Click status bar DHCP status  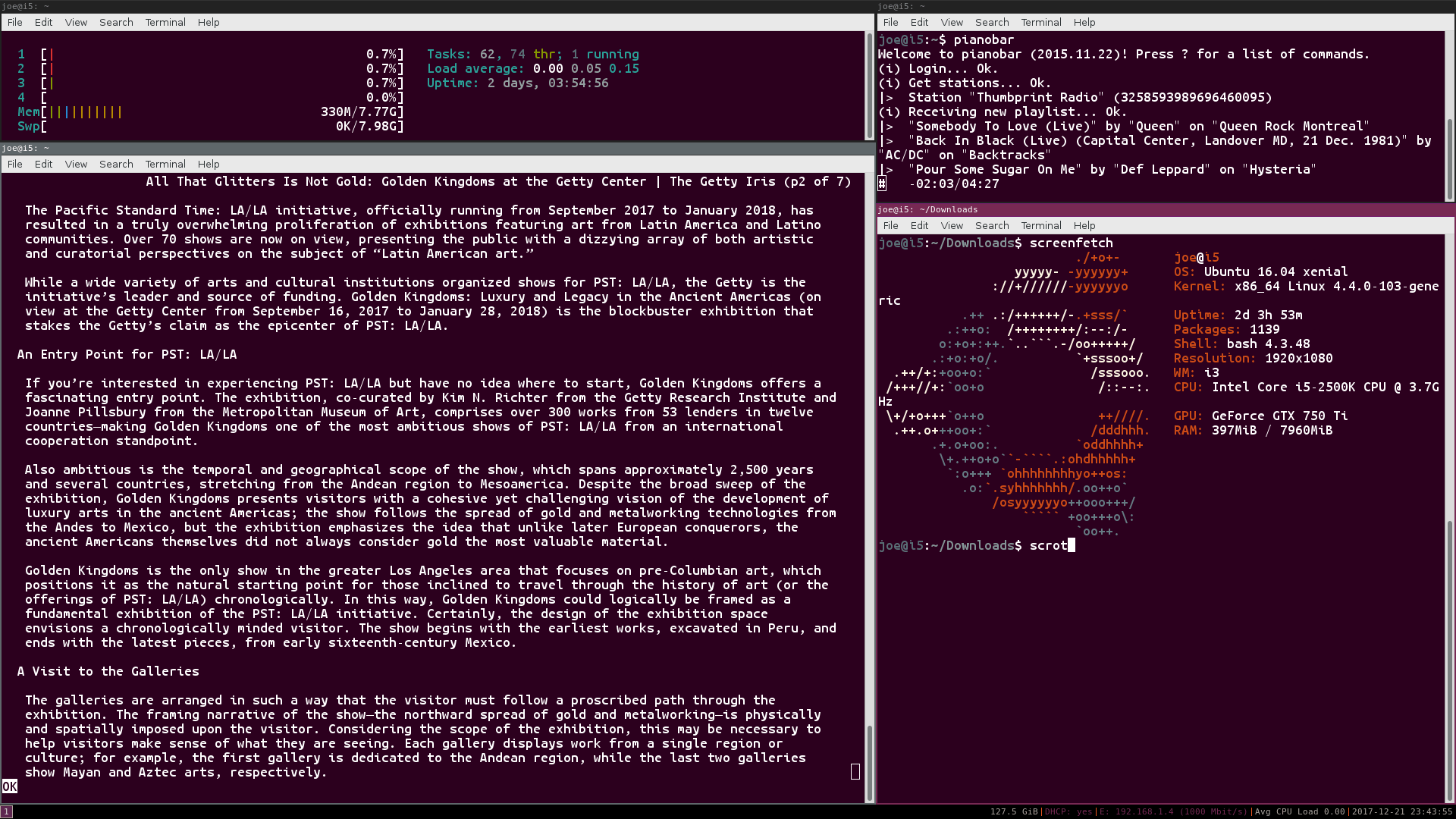(1069, 811)
